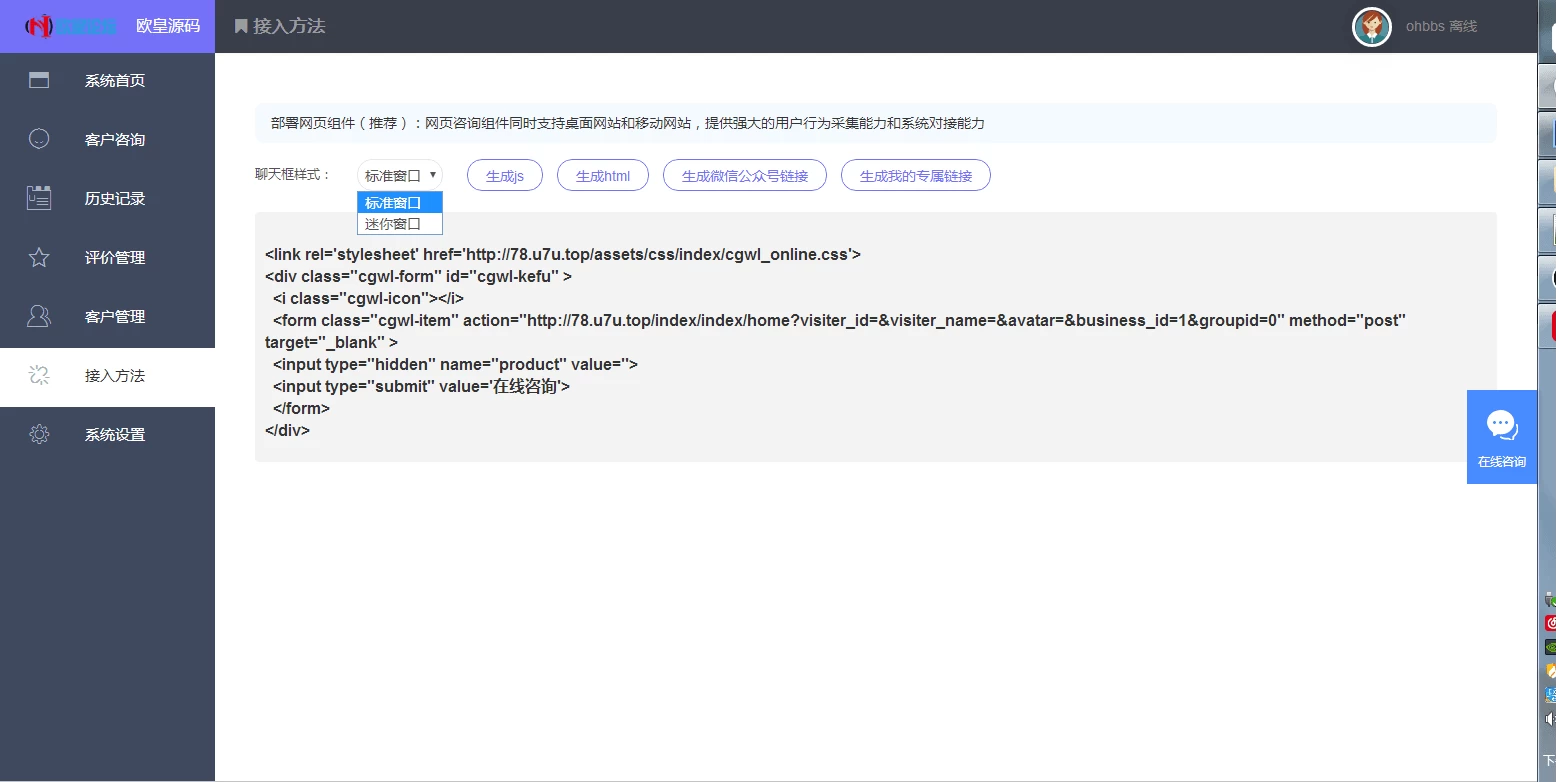Choose 迷你窗口 option from dropdown list
Screen dimensions: 1557x782
(400, 224)
